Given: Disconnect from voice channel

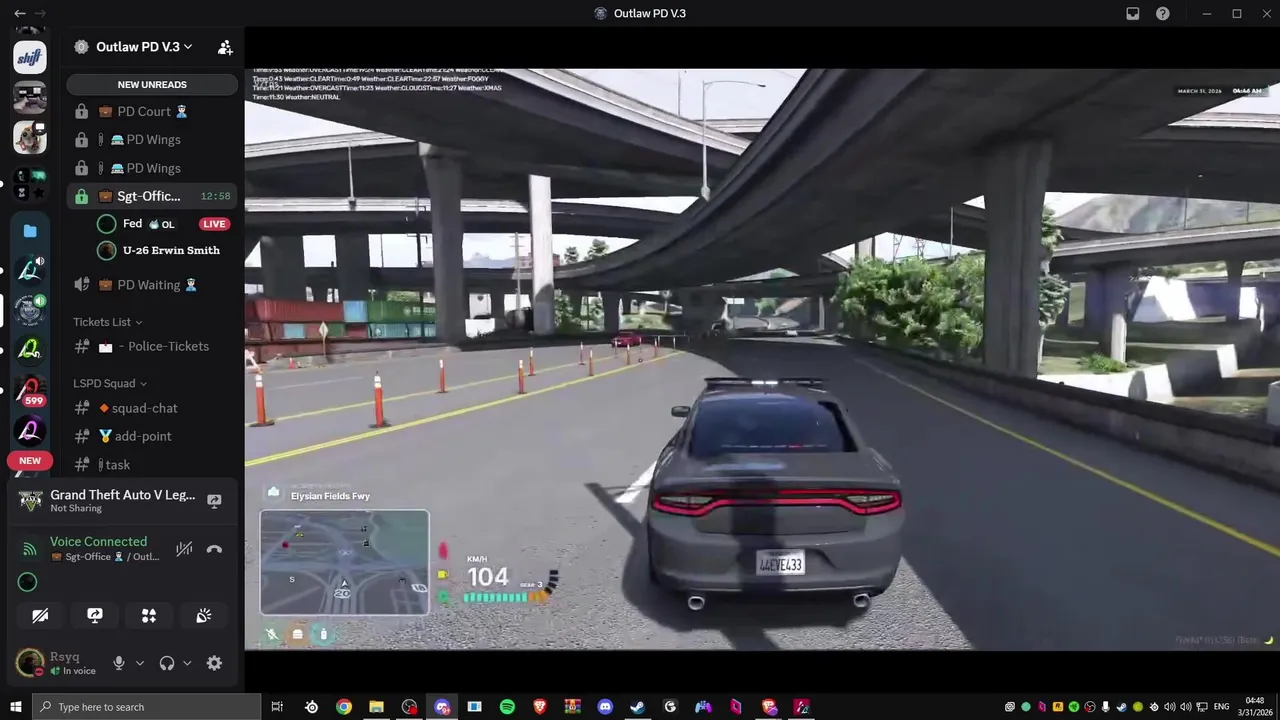Looking at the screenshot, I should tap(214, 549).
